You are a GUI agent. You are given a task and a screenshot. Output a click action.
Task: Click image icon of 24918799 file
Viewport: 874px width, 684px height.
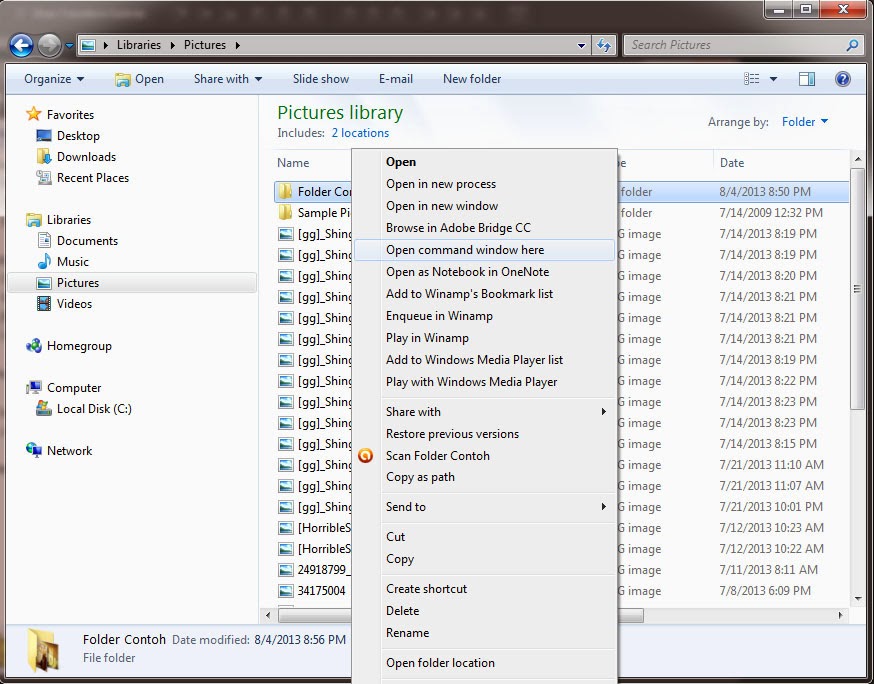pos(285,570)
